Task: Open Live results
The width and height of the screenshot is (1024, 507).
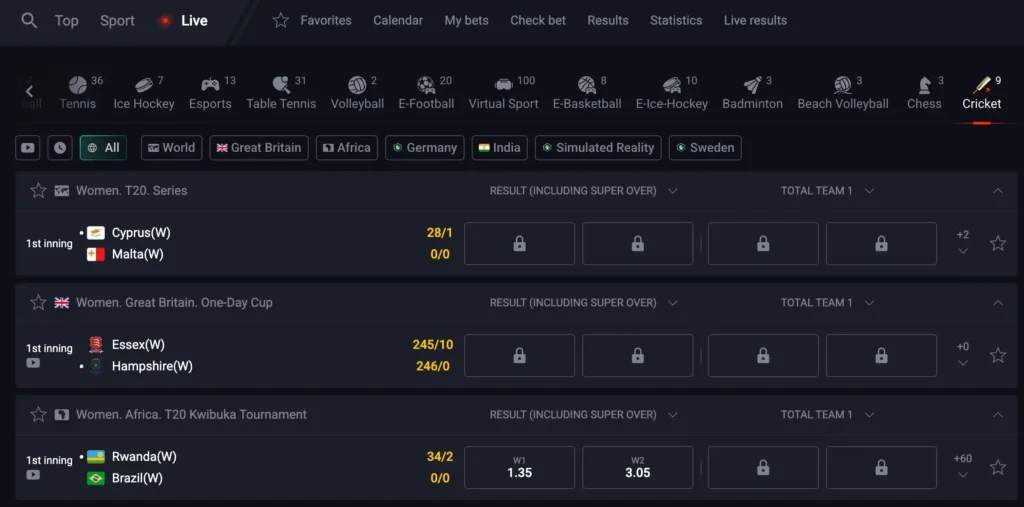Action: [x=755, y=20]
